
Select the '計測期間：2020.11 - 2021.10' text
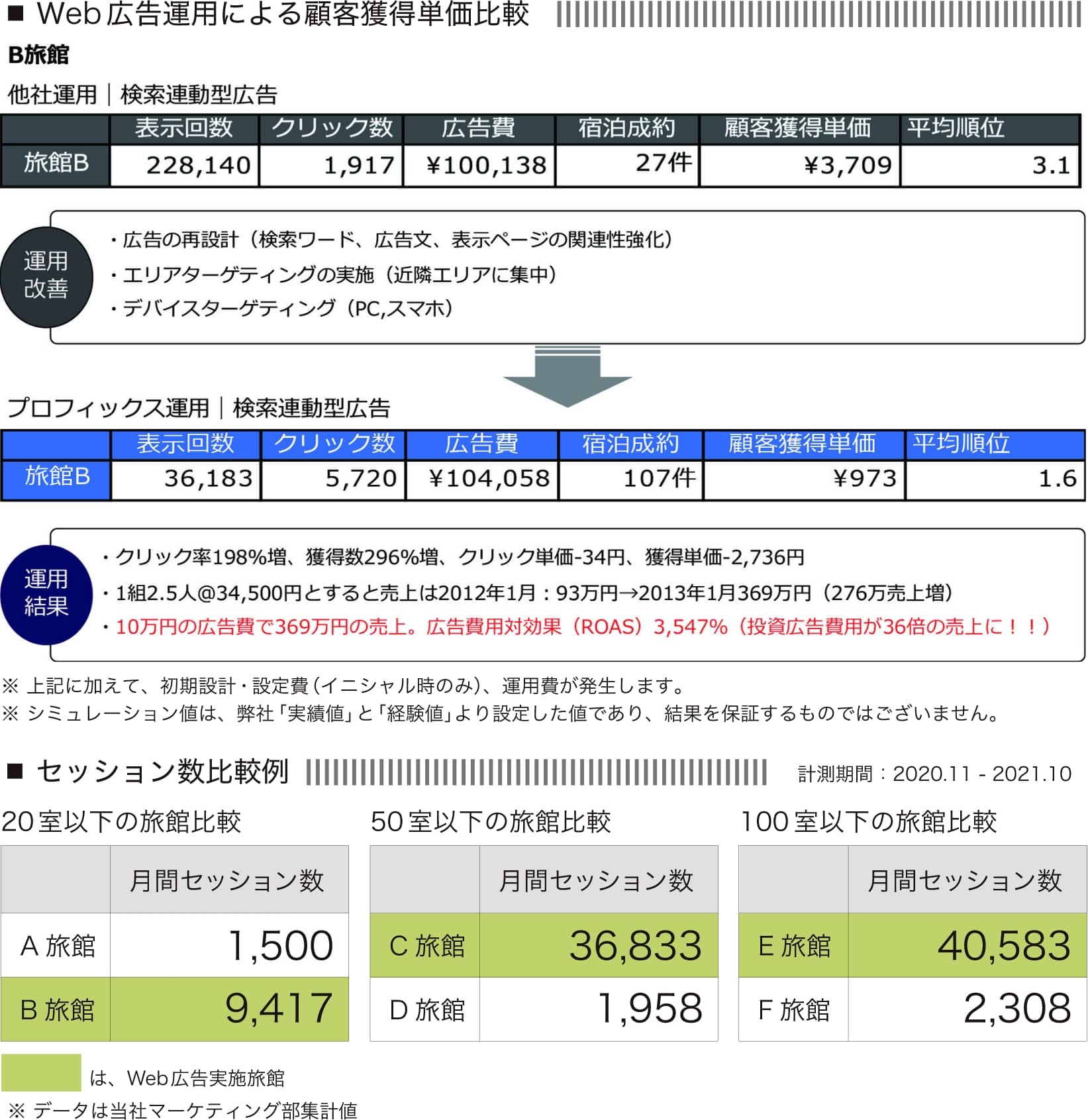coord(934,774)
